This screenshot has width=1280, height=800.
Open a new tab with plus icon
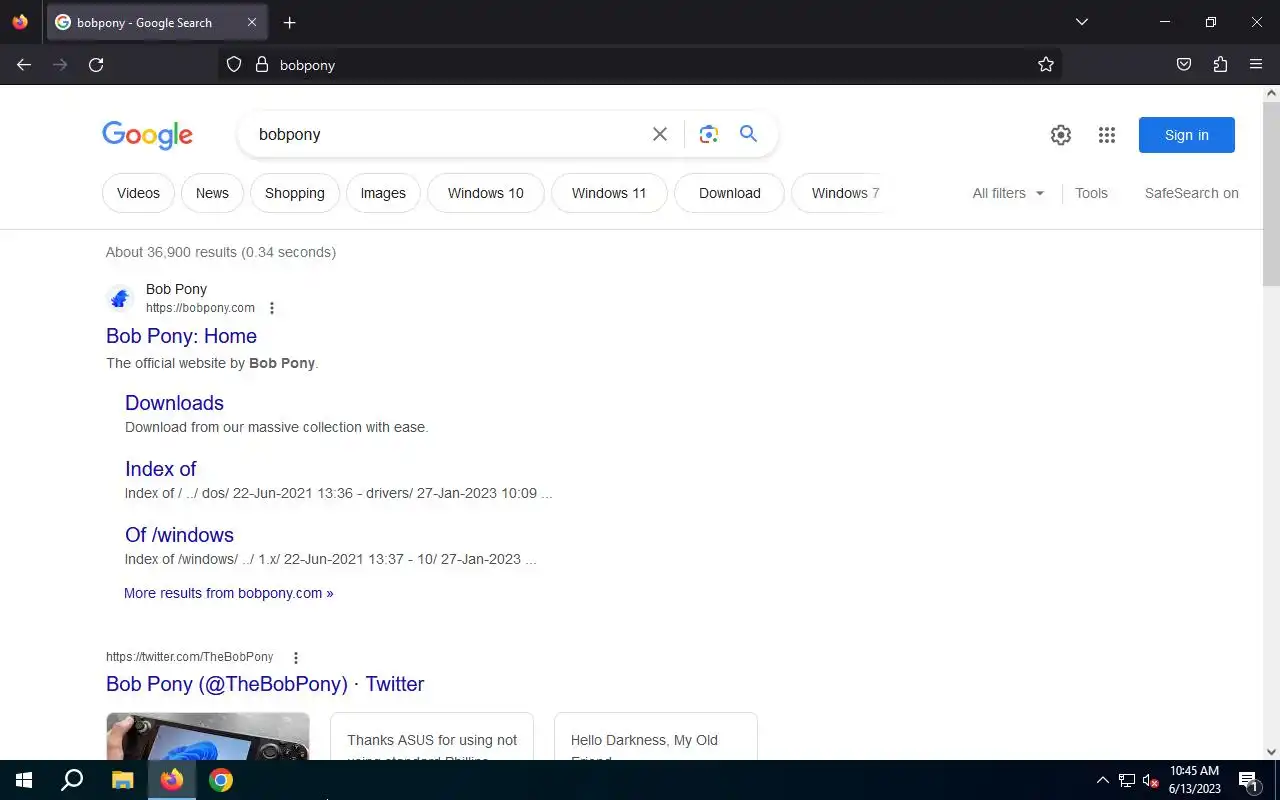[289, 22]
